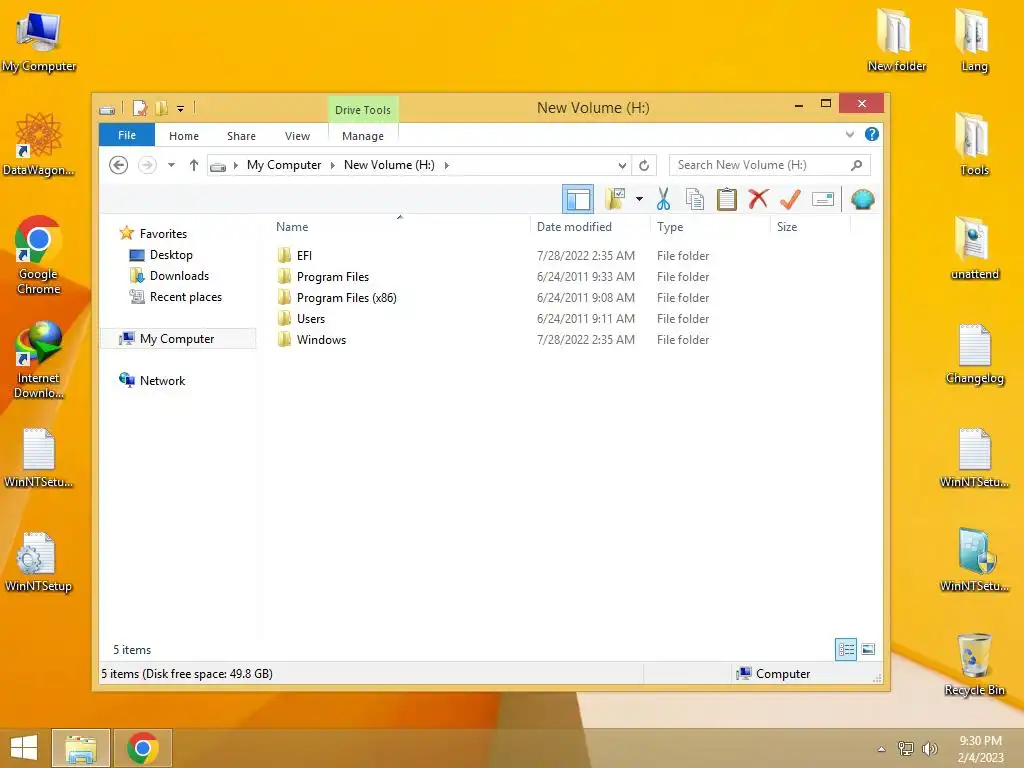Select the Users folder
1024x768 pixels.
310,319
